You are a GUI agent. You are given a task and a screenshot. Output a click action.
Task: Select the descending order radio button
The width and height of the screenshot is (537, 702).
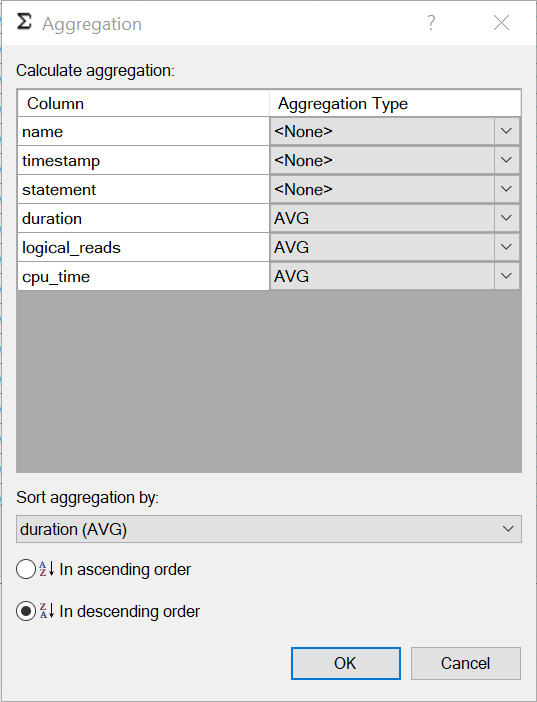26,611
